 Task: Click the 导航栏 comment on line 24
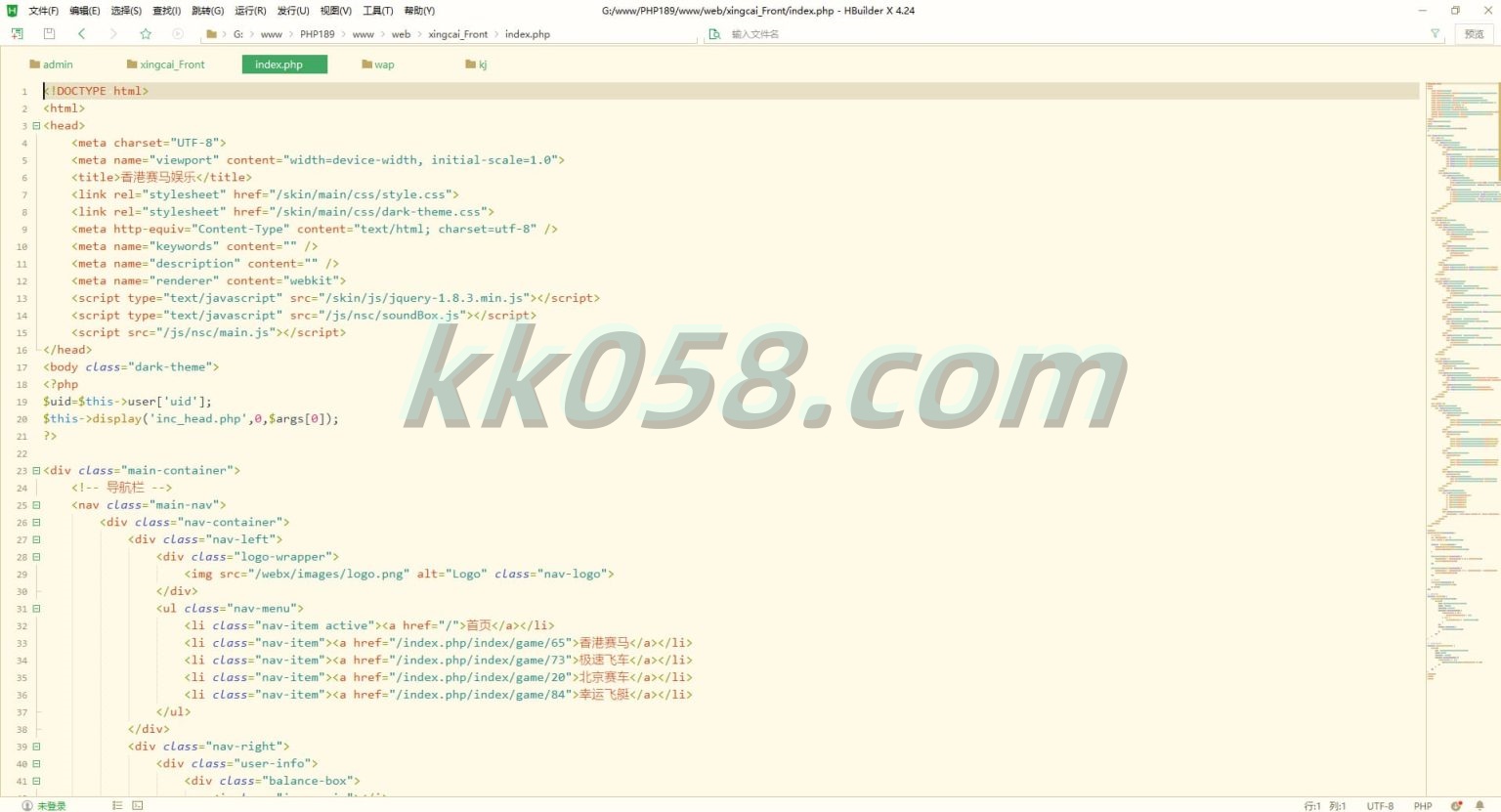click(x=125, y=488)
